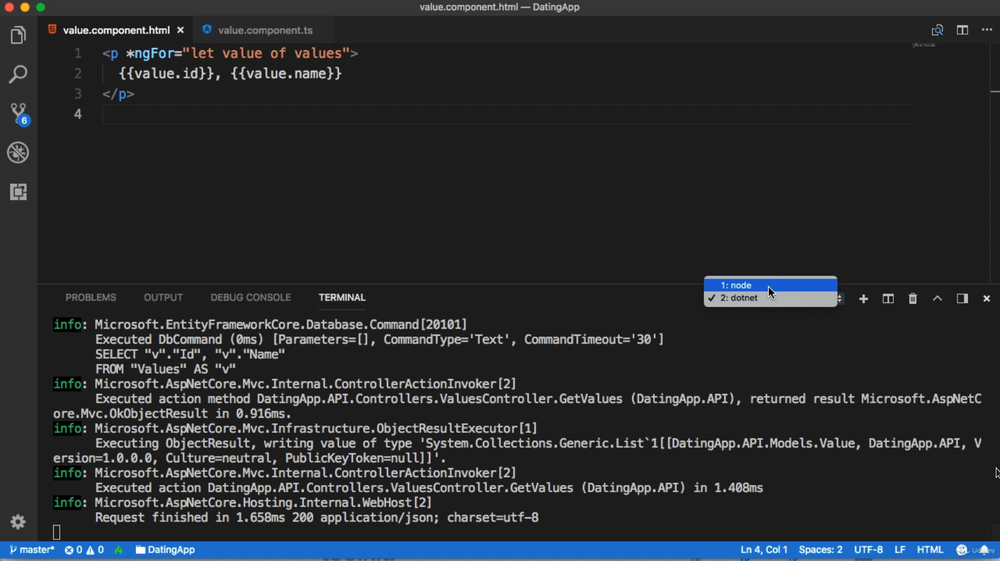1000x561 pixels.
Task: Create a new terminal with plus icon
Action: point(863,298)
